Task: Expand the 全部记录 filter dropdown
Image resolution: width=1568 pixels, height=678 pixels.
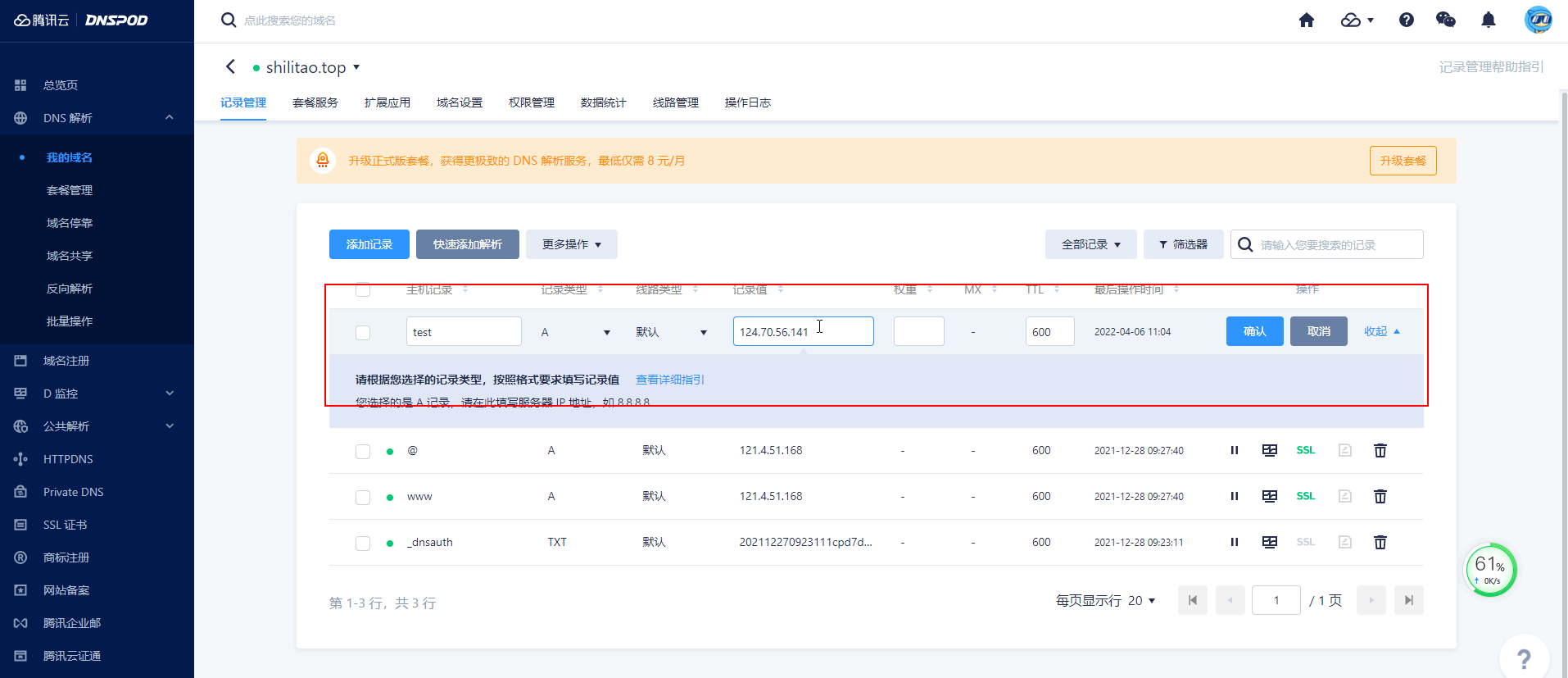Action: pos(1090,244)
